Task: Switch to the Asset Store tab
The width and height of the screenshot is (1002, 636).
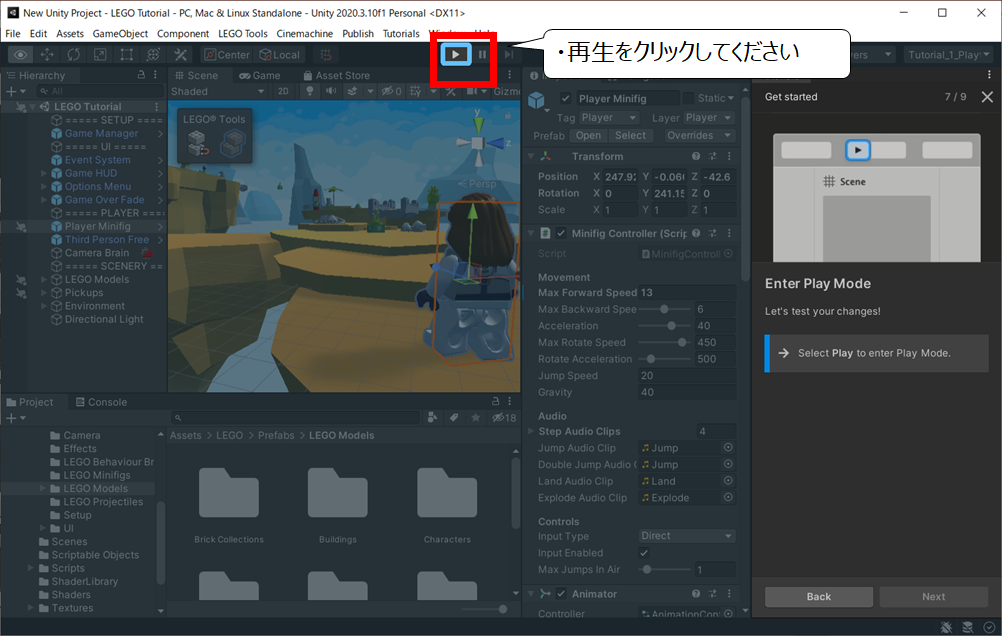Action: 337,75
